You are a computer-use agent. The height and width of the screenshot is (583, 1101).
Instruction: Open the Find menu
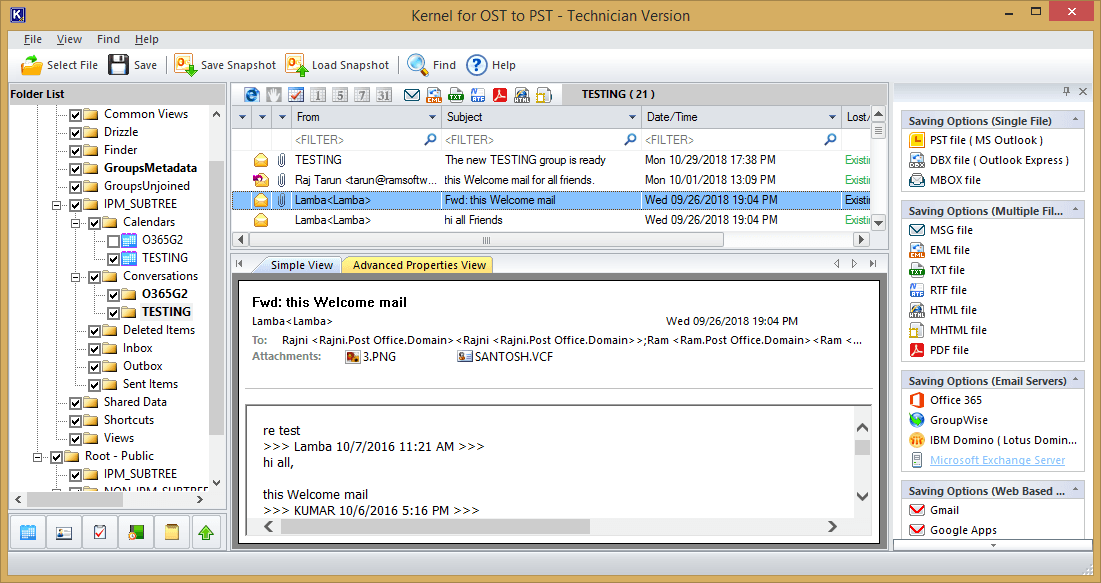(x=108, y=39)
